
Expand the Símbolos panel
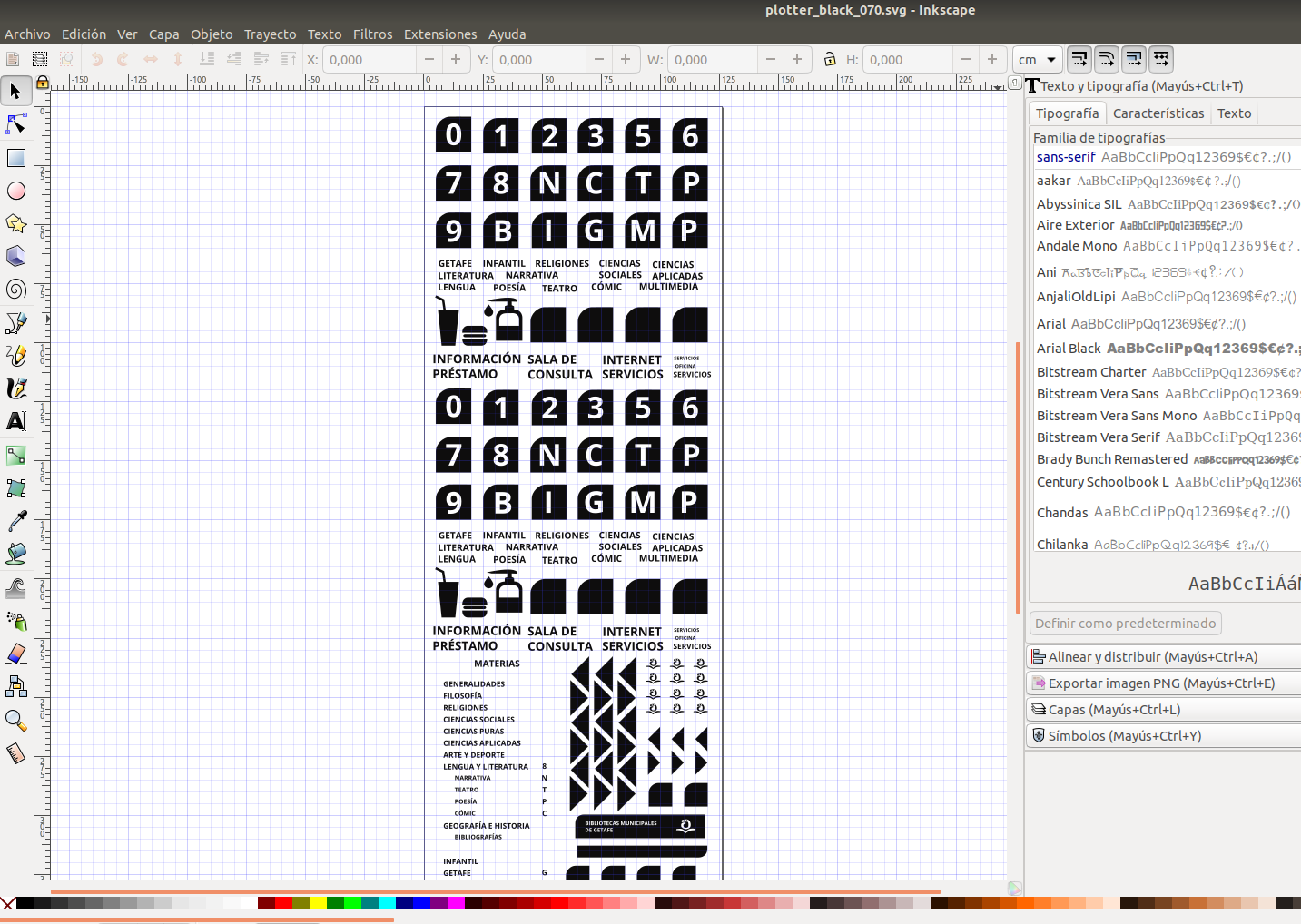point(1163,736)
